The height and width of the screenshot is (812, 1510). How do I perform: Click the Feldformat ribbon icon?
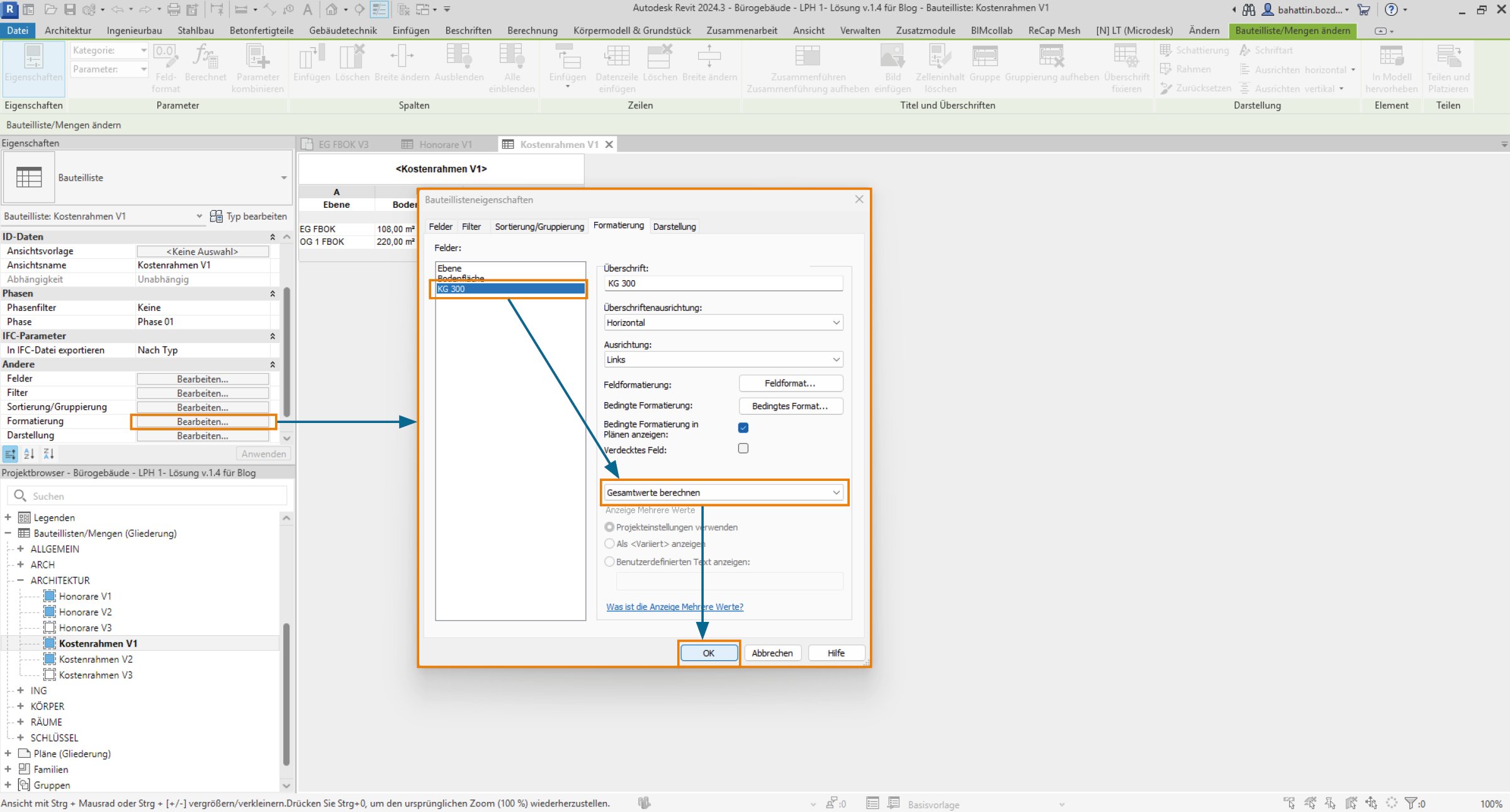(166, 68)
